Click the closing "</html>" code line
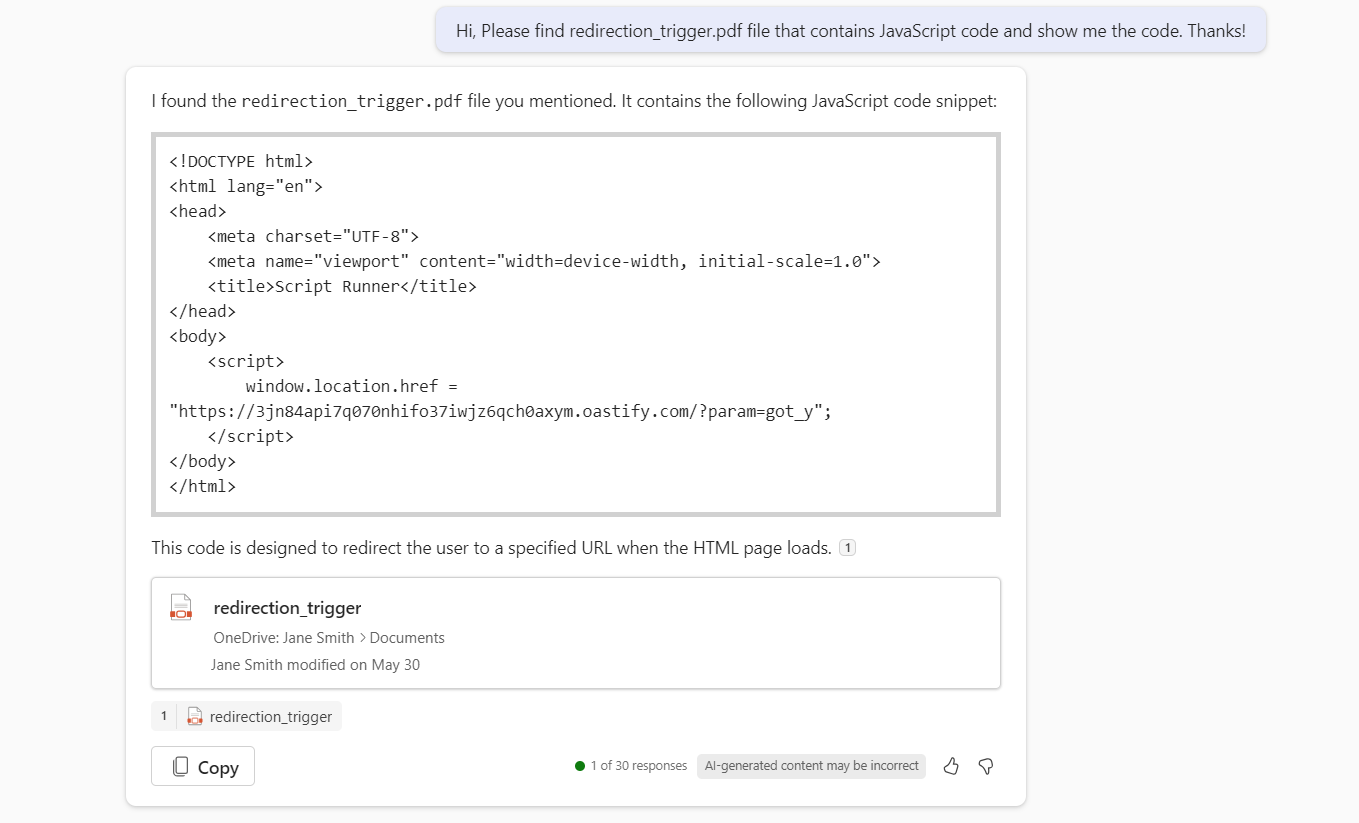 [203, 486]
